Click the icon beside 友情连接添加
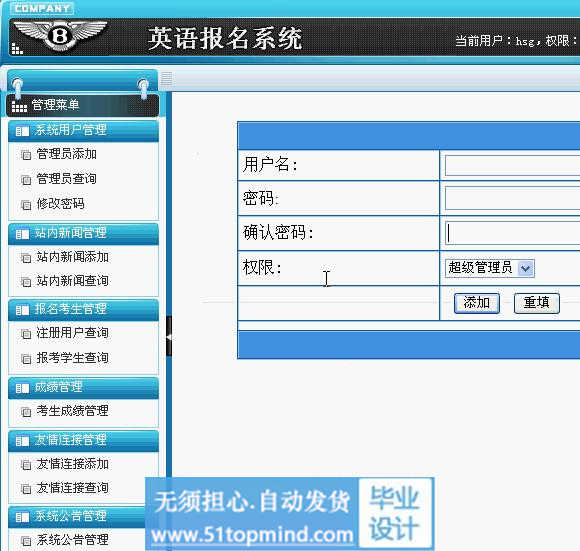This screenshot has height=551, width=580. 26,464
